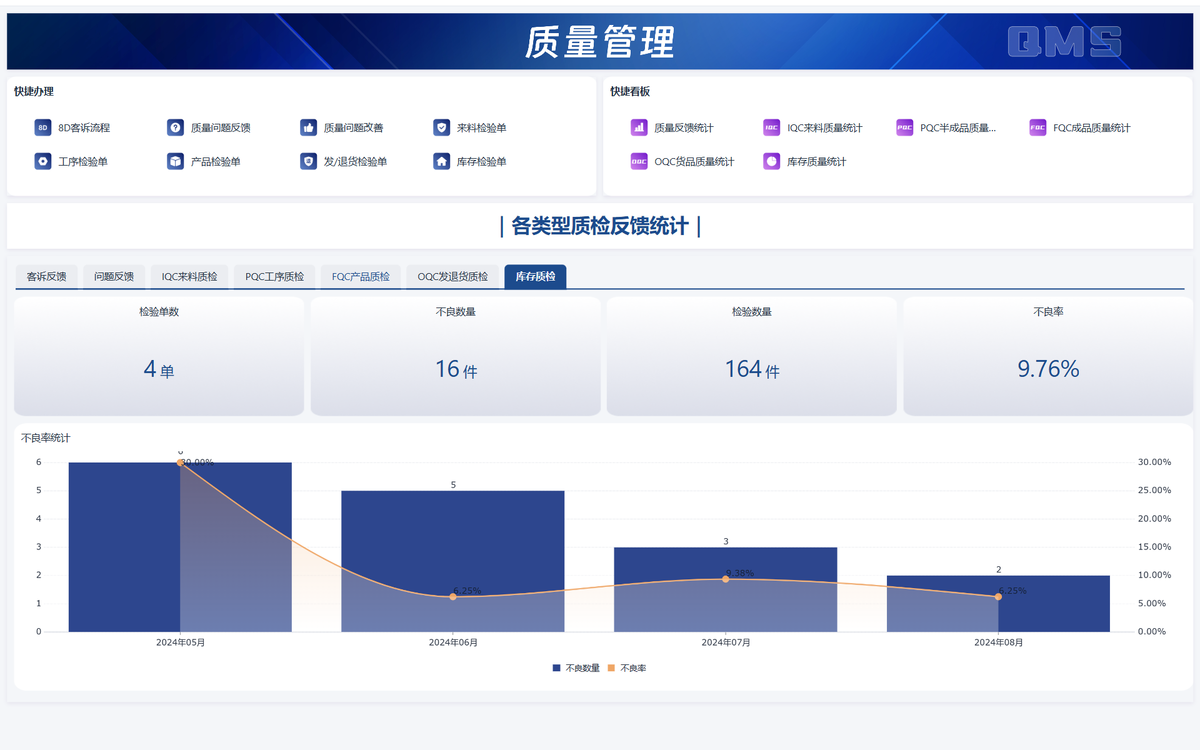
Task: Open the 质量反馈统计 dashboard link
Action: [684, 128]
